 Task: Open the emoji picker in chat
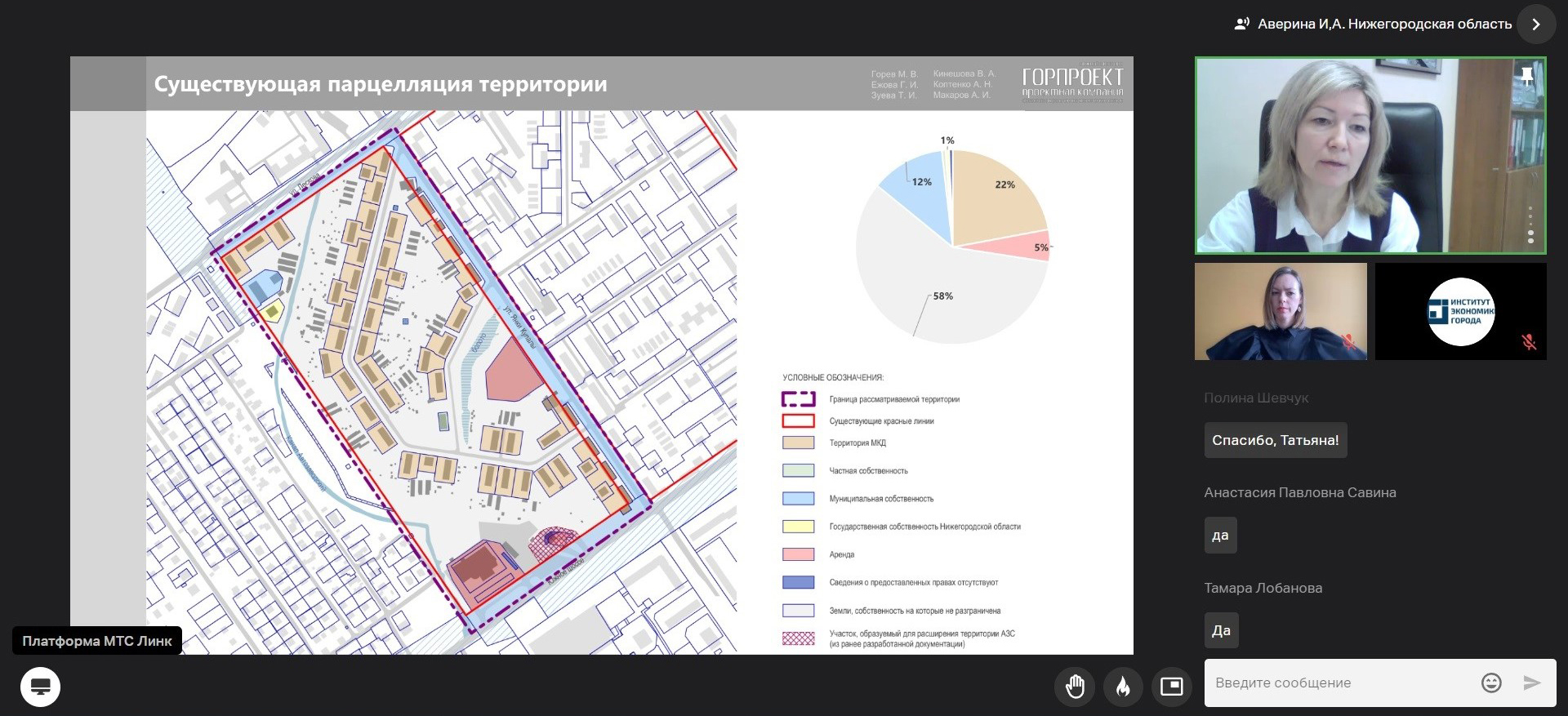click(x=1491, y=683)
